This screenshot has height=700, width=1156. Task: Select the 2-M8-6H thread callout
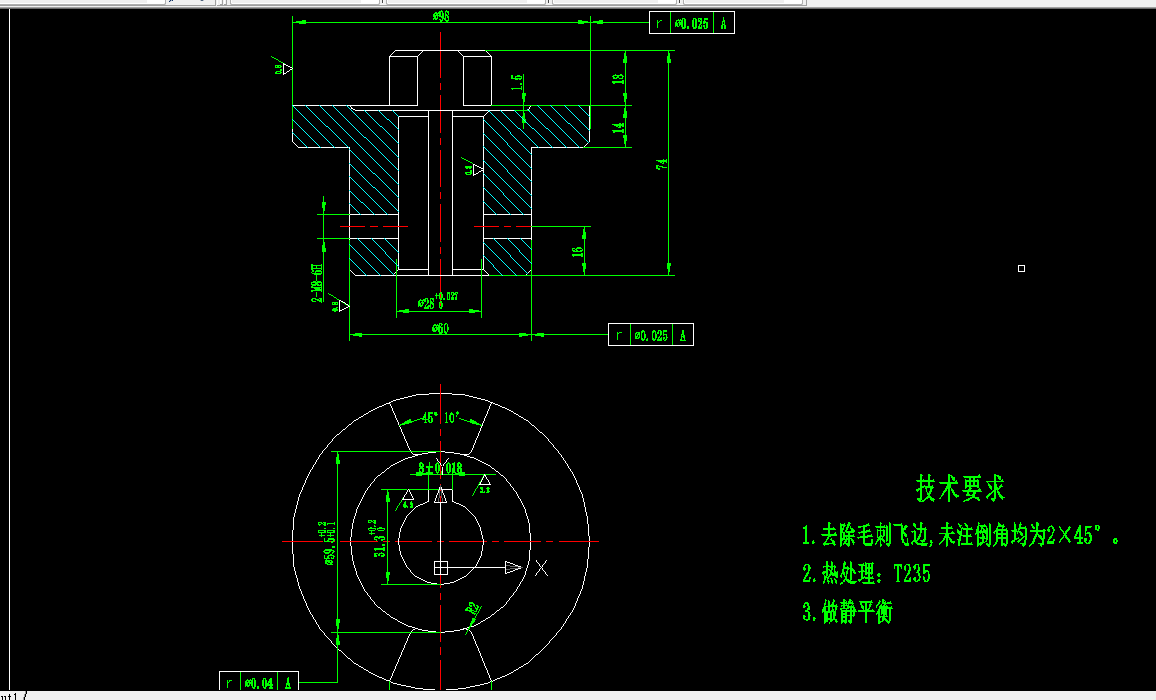tap(317, 283)
